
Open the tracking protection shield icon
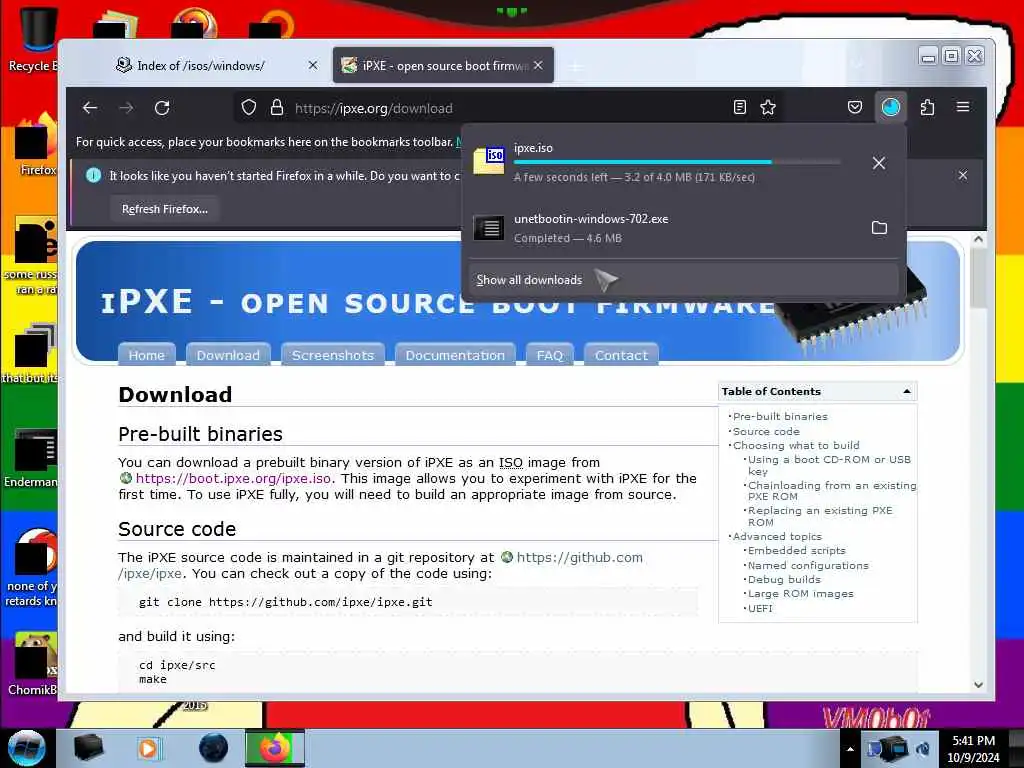[x=248, y=108]
